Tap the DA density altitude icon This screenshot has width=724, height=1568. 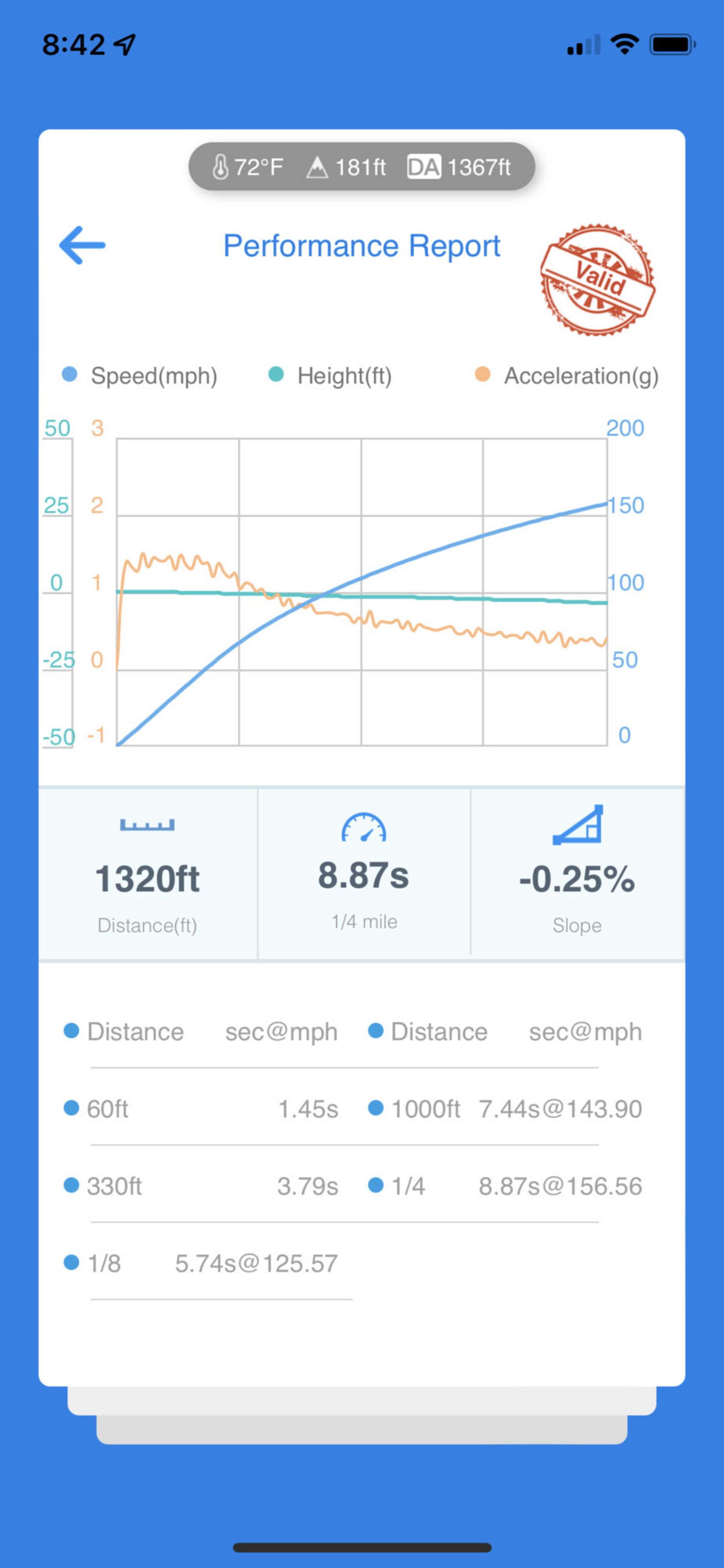(x=423, y=167)
